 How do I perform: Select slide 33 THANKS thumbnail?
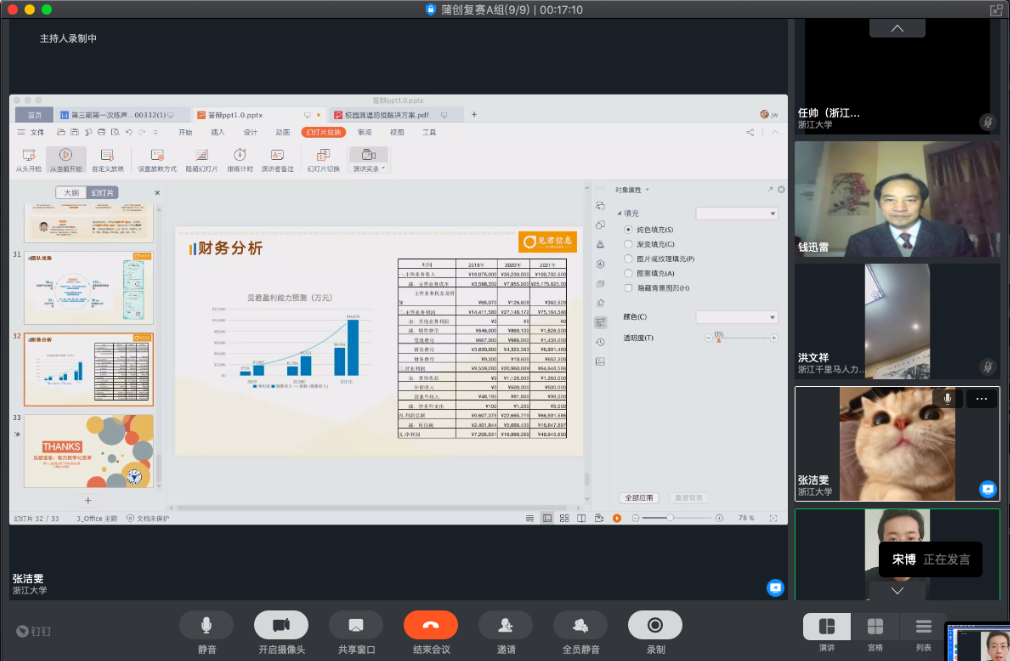point(89,451)
